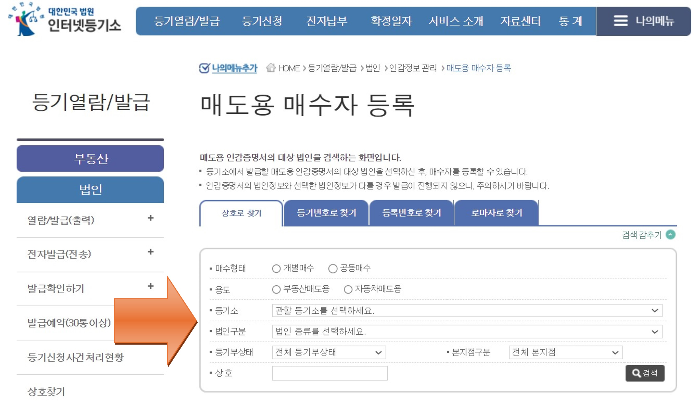Click the 나의메뉴추가 checkmark icon
Viewport: 700px width, 401px height.
(x=204, y=68)
